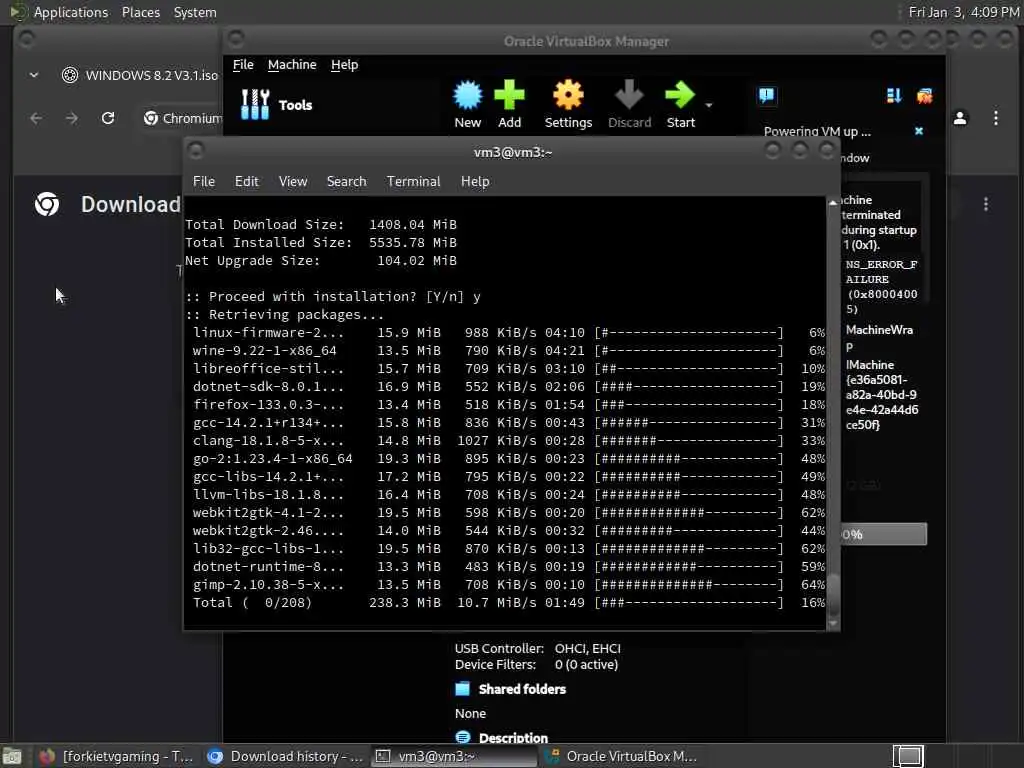Click Chromium forward navigation arrow

[72, 118]
